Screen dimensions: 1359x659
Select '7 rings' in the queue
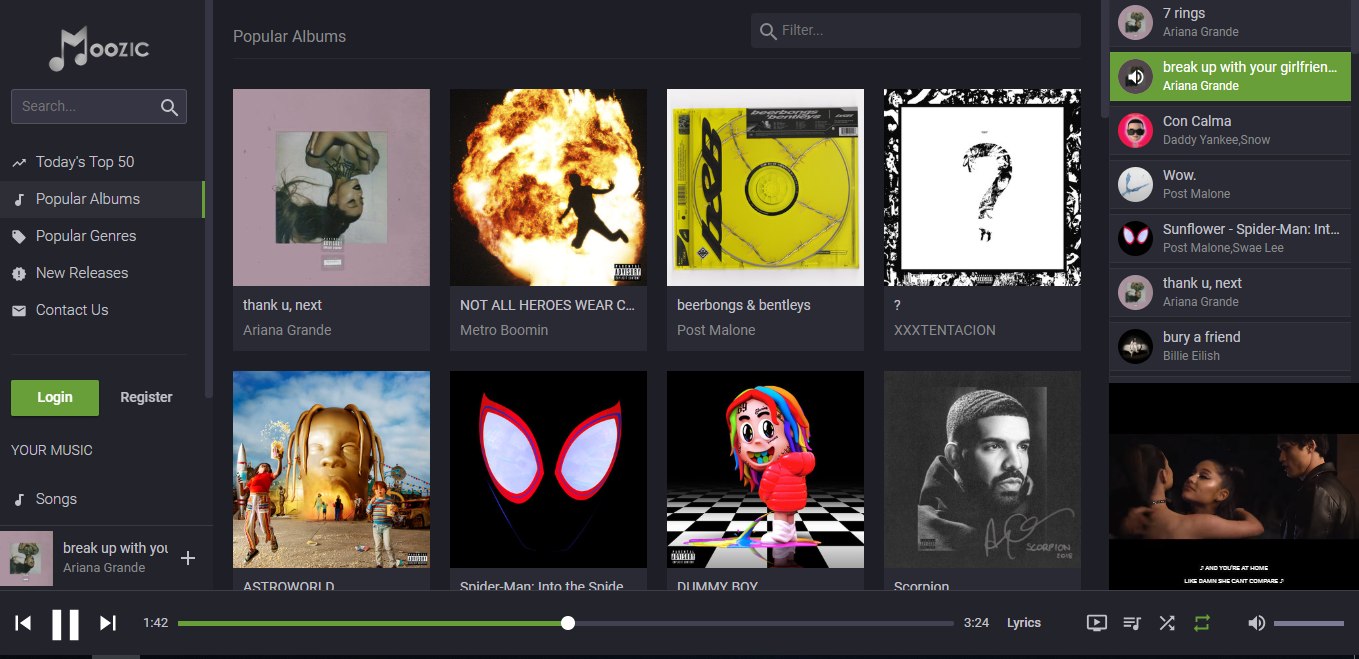[1229, 21]
